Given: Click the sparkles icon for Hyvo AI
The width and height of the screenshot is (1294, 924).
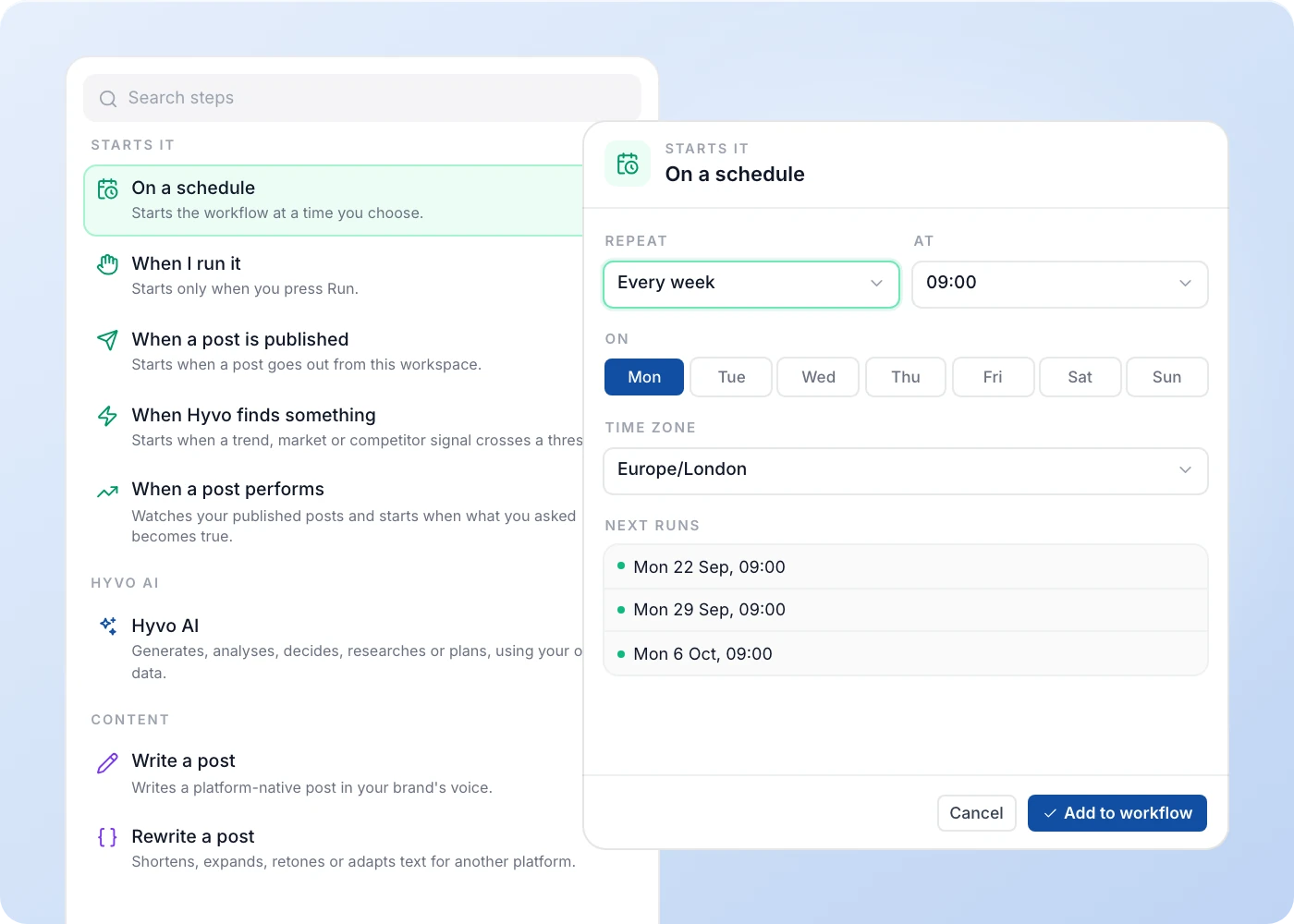Looking at the screenshot, I should [x=108, y=626].
